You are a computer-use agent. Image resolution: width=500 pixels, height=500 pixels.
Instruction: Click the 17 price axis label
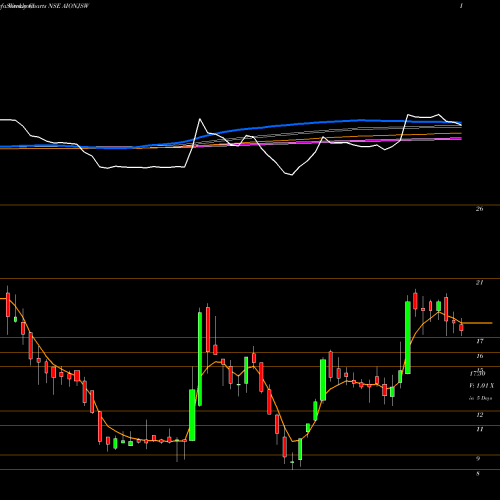tap(480, 341)
